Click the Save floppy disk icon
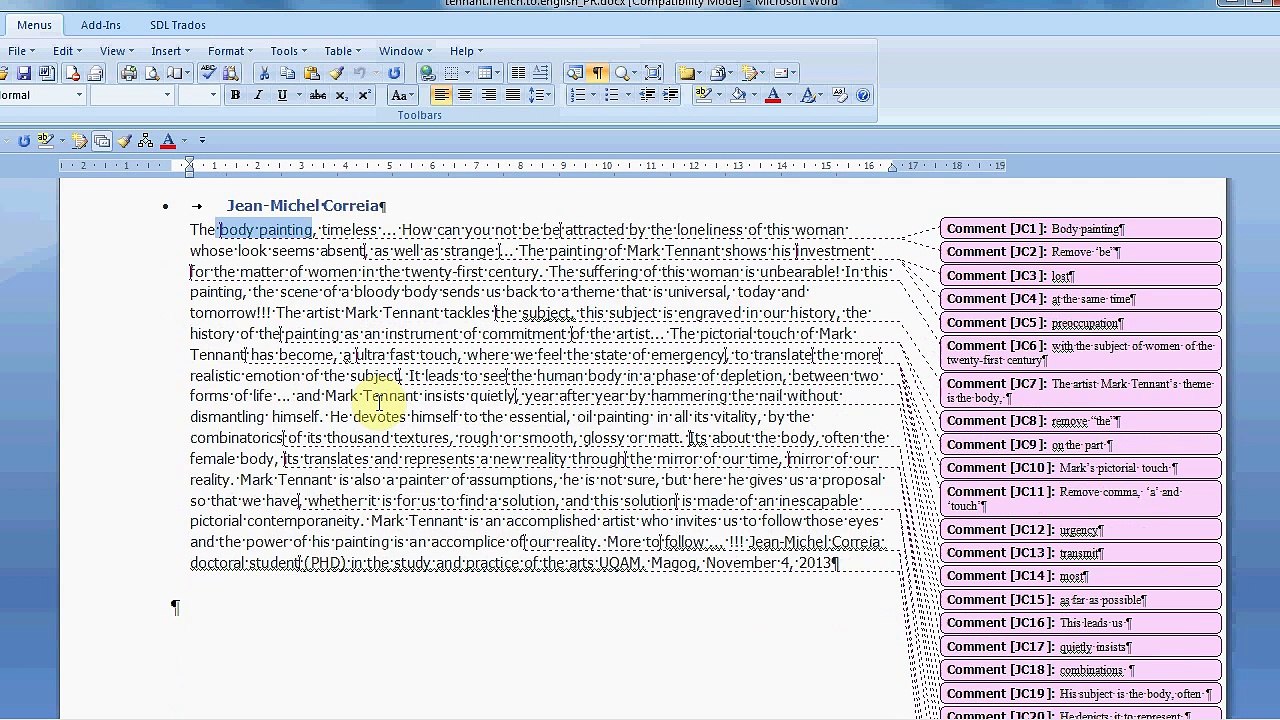Screen dimensions: 1280x720 [24, 73]
